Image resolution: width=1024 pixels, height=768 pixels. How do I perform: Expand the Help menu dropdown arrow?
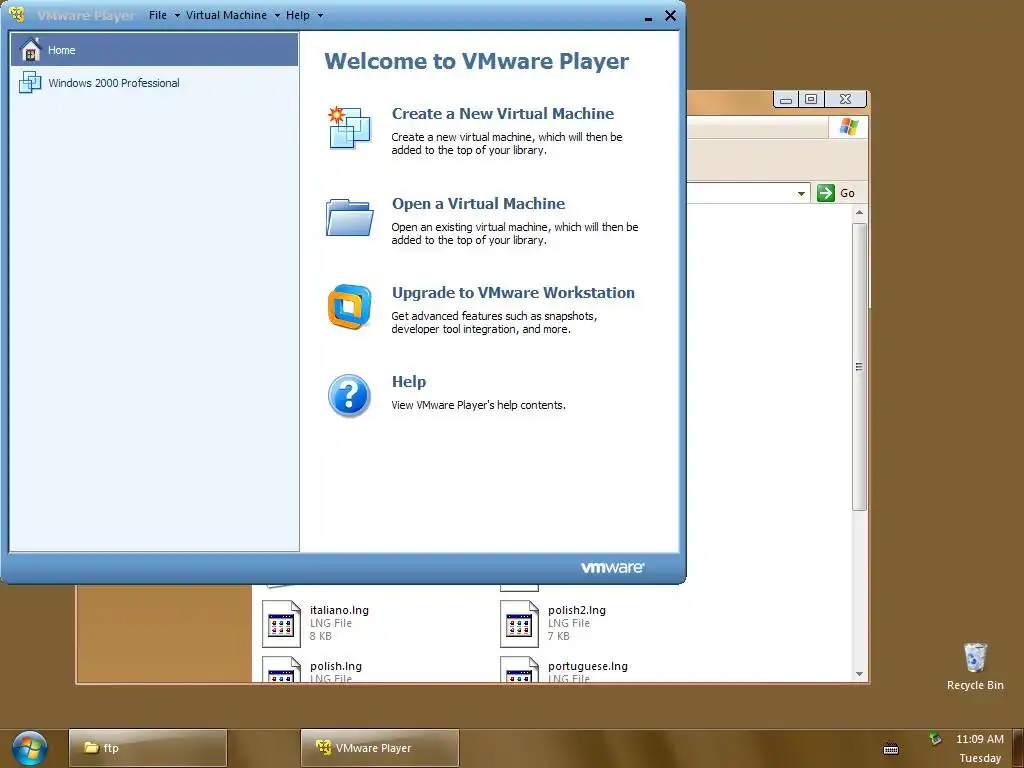click(x=320, y=16)
